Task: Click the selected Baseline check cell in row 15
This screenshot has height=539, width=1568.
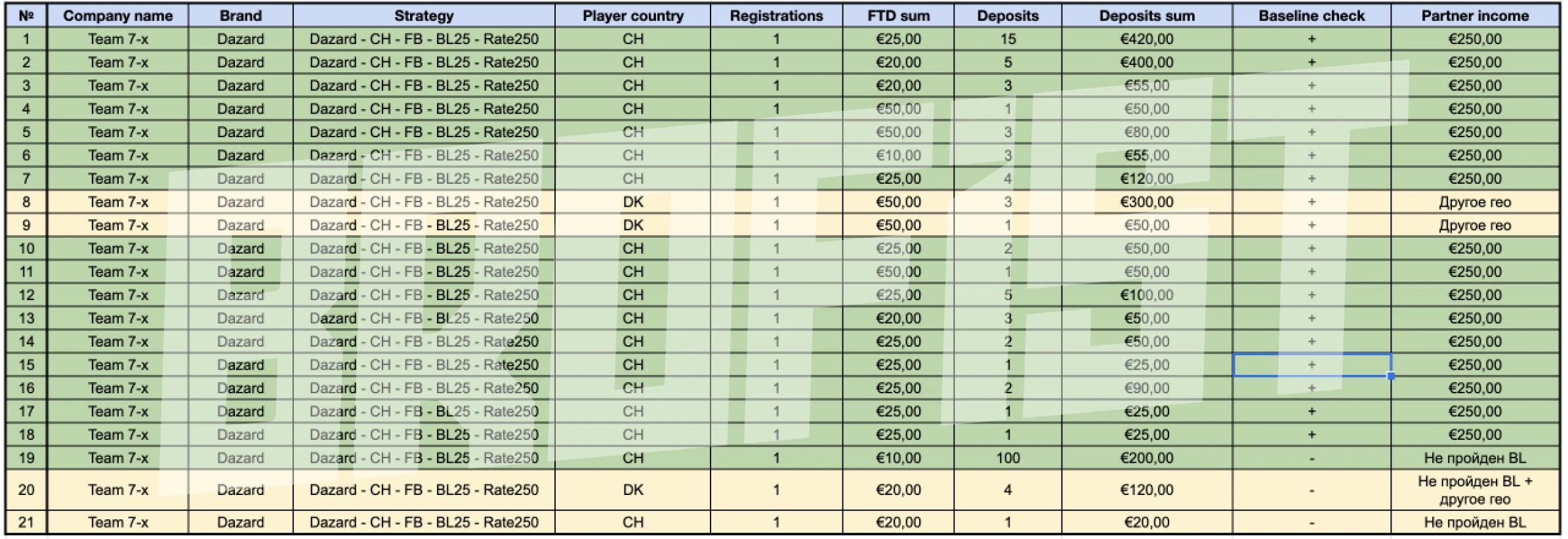Action: tap(1311, 365)
